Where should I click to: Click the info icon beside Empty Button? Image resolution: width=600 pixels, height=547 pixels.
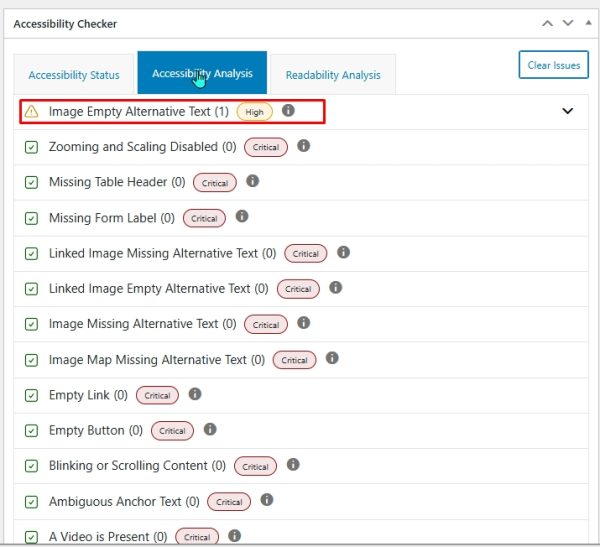[210, 429]
